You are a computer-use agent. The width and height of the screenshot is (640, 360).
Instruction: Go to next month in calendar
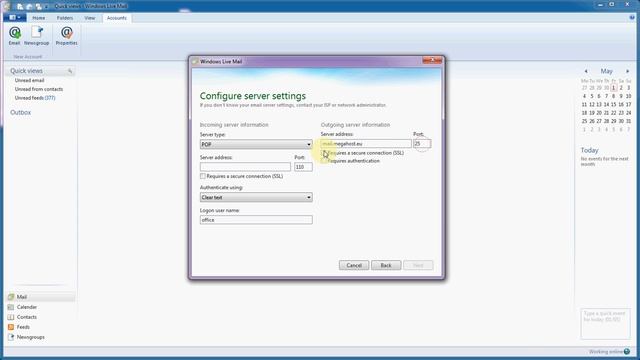pyautogui.click(x=628, y=71)
